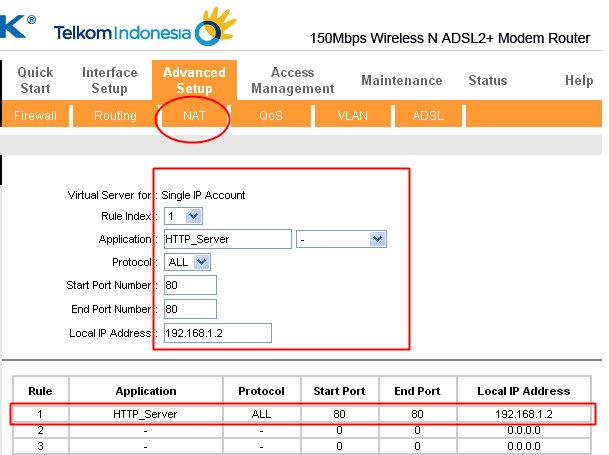Click the Application name text field

[227, 239]
